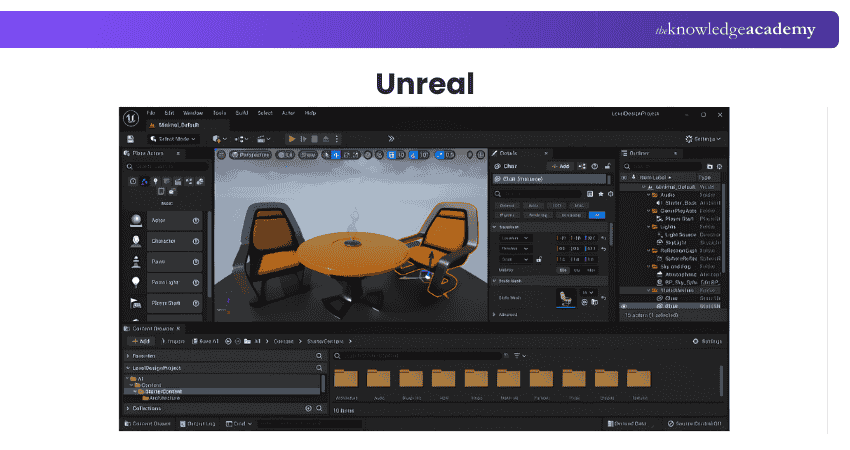
Task: Expand the Collections section
Action: coord(128,408)
